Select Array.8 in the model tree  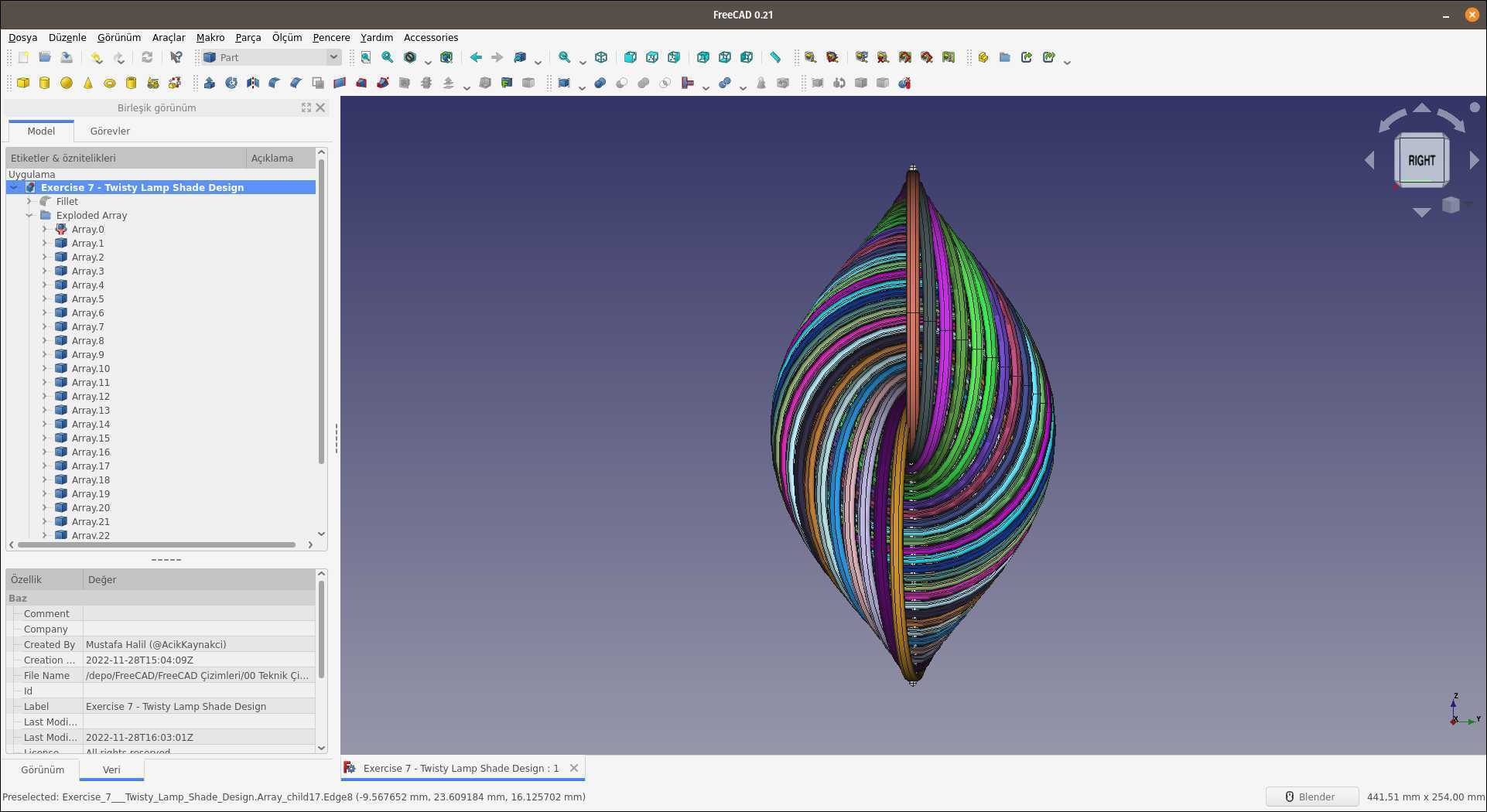pos(87,340)
